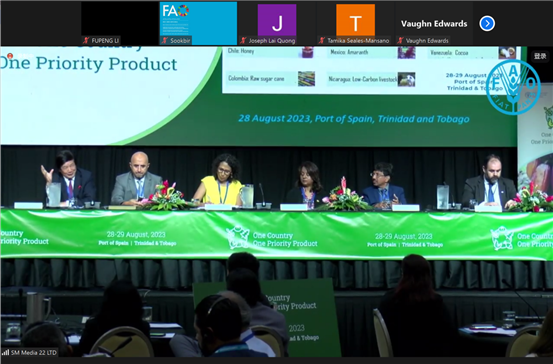Click the red recording indicator on shared video
This screenshot has height=364, width=553.
click(10, 56)
